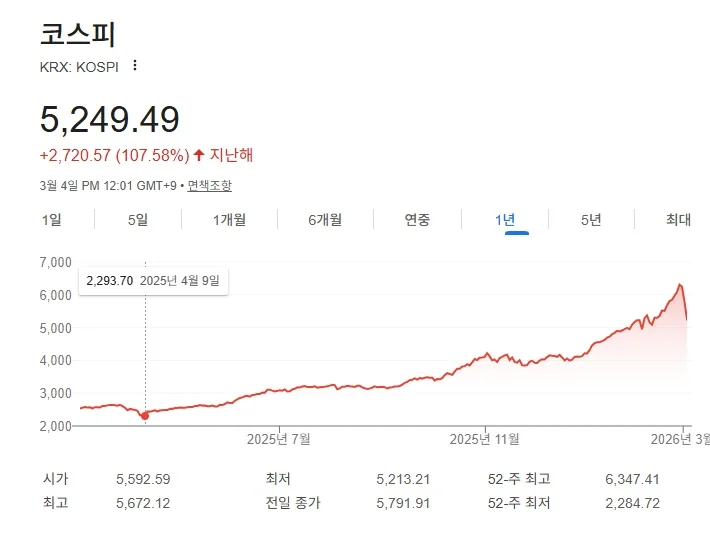Click the 코스피 title heading
The image size is (710, 551).
(78, 34)
